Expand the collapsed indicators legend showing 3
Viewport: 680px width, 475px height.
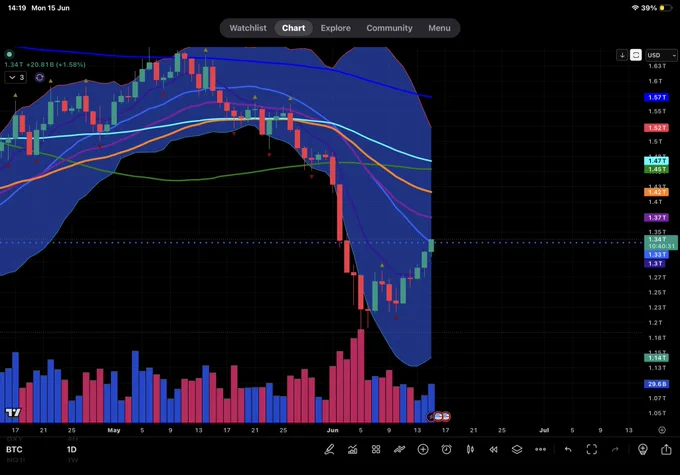coord(16,77)
